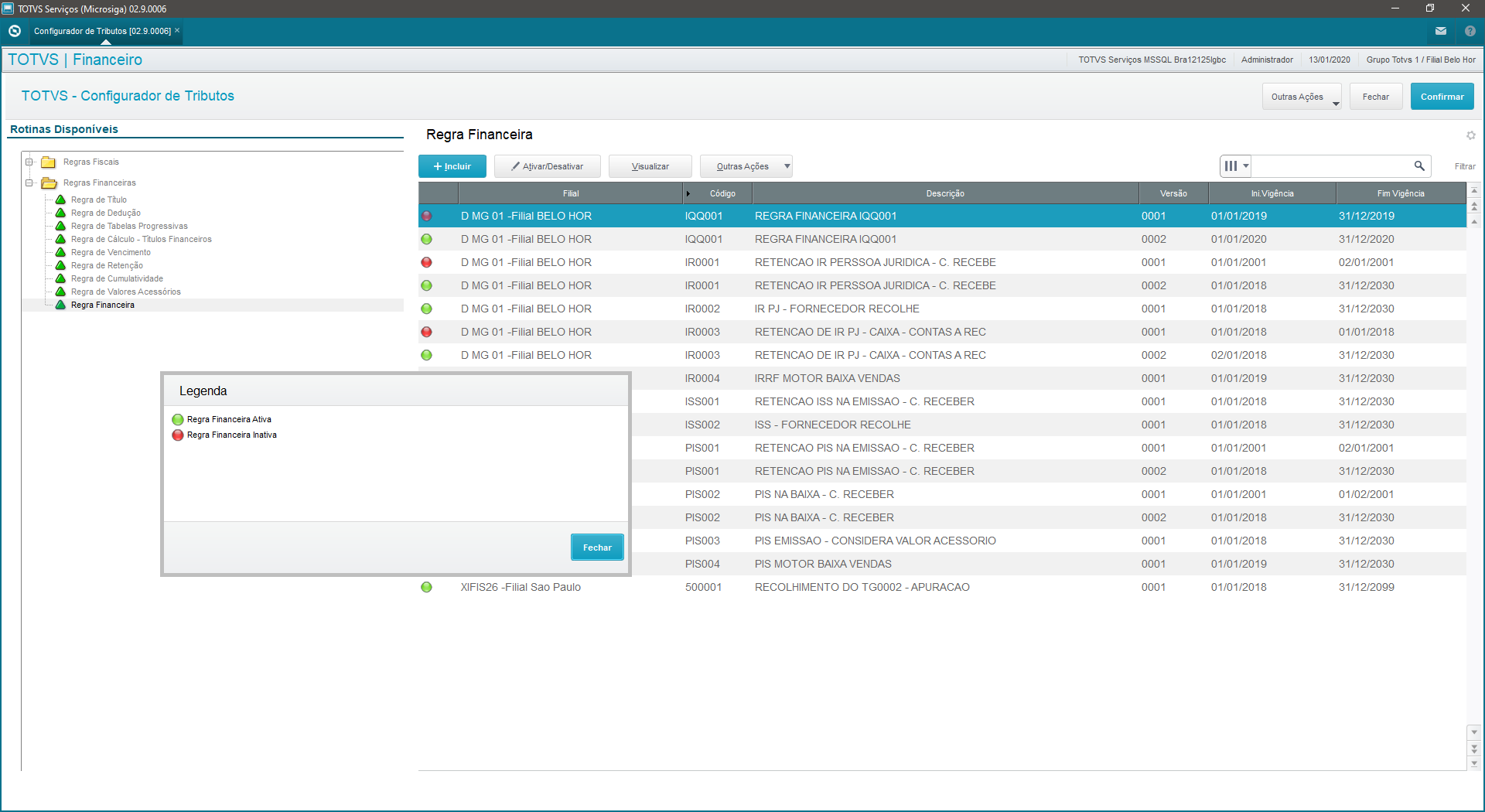This screenshot has height=812, width=1485.
Task: Select Regra de Cálculo - Títulos Financeiros
Action: point(142,239)
